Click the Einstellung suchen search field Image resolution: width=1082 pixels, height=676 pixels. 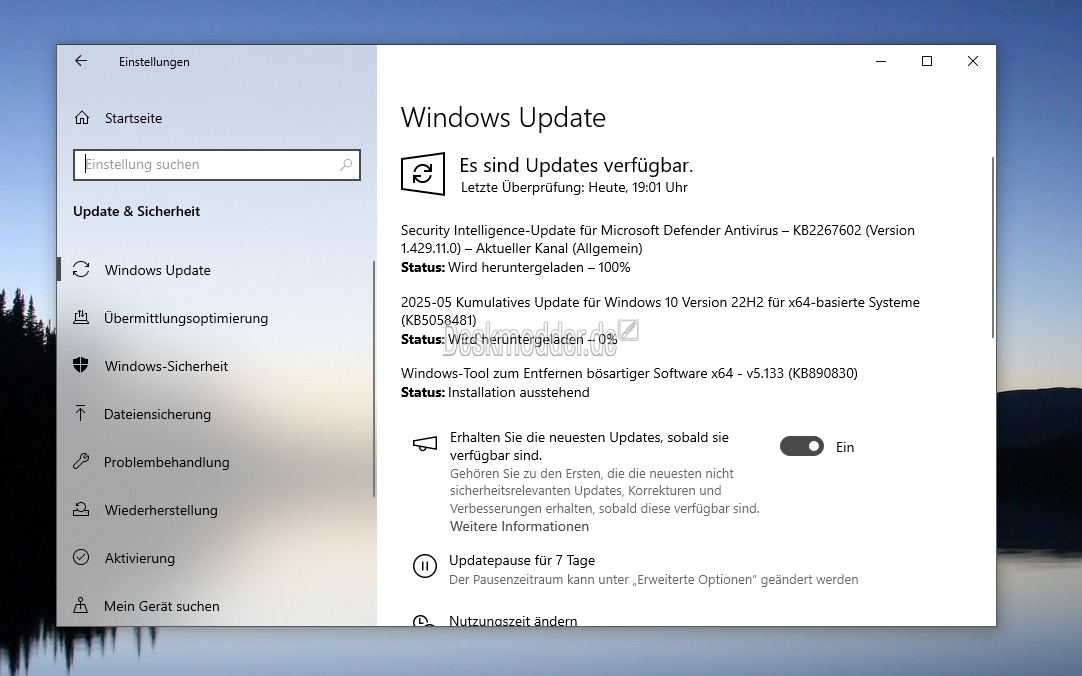(x=217, y=165)
